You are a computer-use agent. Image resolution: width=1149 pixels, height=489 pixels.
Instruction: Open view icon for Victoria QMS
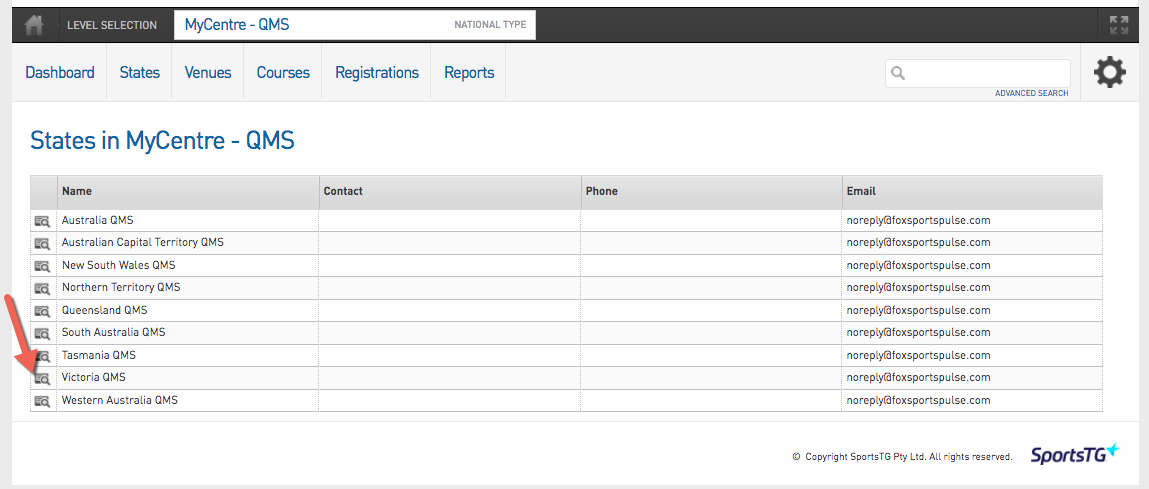[x=43, y=378]
